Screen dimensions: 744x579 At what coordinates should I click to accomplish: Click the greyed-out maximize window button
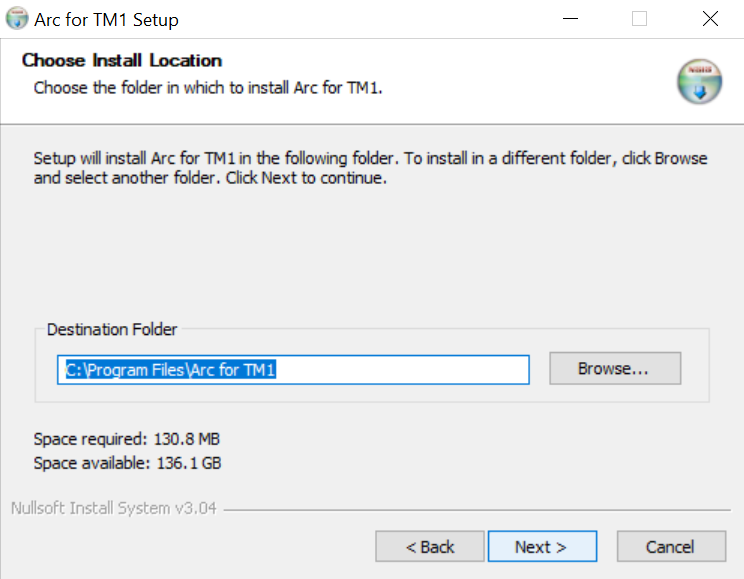pos(639,19)
